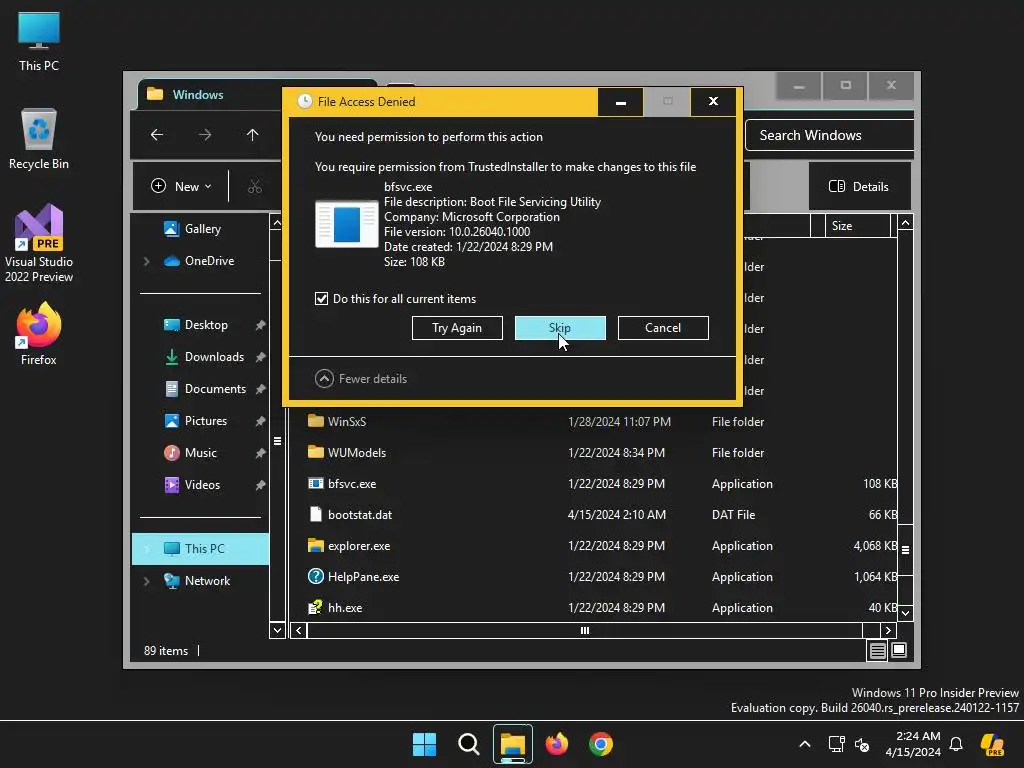Go back in the Windows Explorer window
Screen dimensions: 1024x768
157,135
